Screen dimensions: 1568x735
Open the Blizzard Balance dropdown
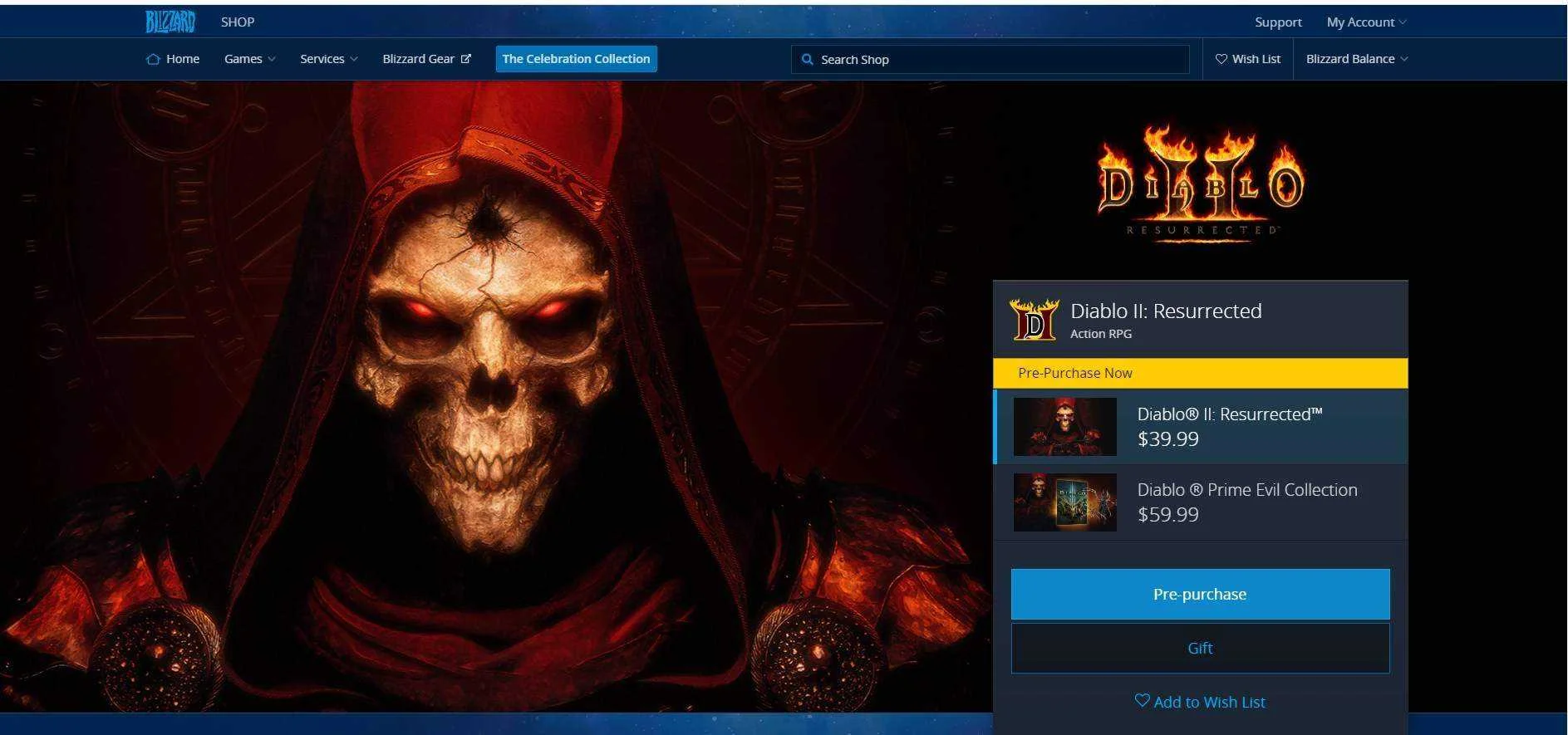[x=1357, y=59]
